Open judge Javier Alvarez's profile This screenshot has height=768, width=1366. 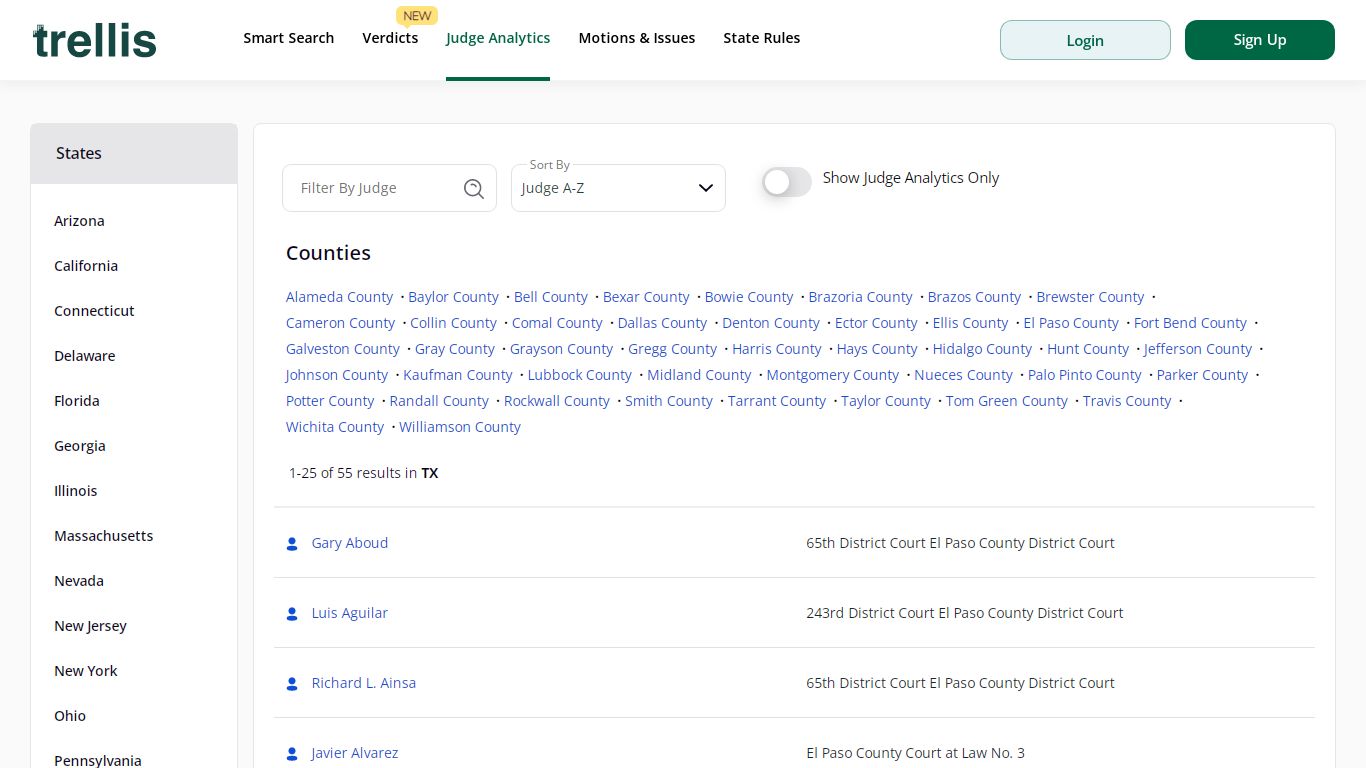(x=355, y=753)
